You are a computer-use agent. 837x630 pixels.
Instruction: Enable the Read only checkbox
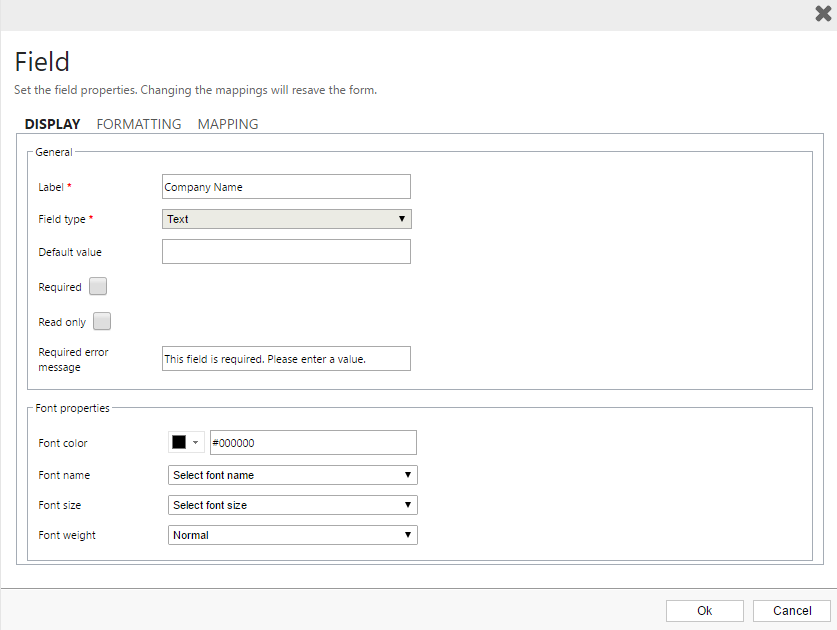pos(101,321)
